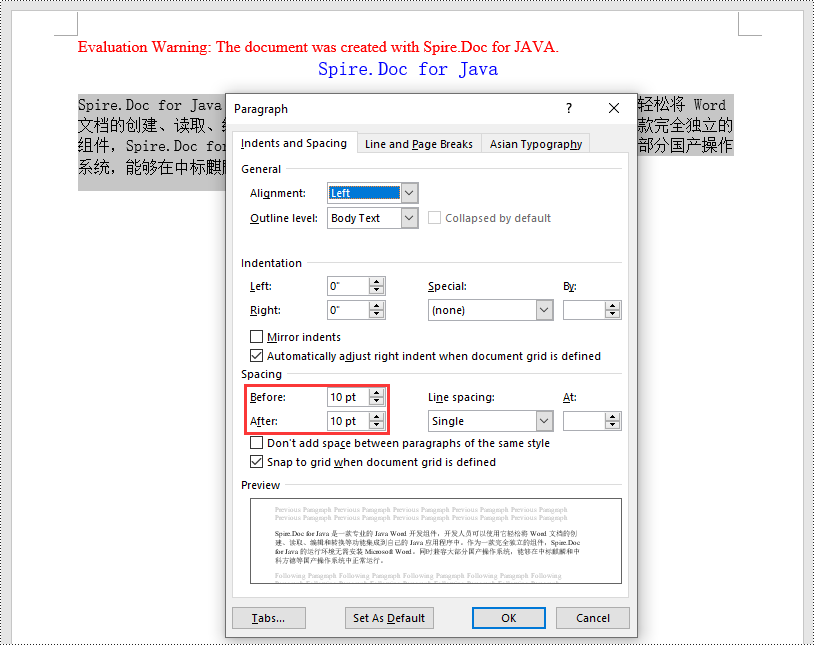Click the Right indentation input field

pyautogui.click(x=348, y=310)
